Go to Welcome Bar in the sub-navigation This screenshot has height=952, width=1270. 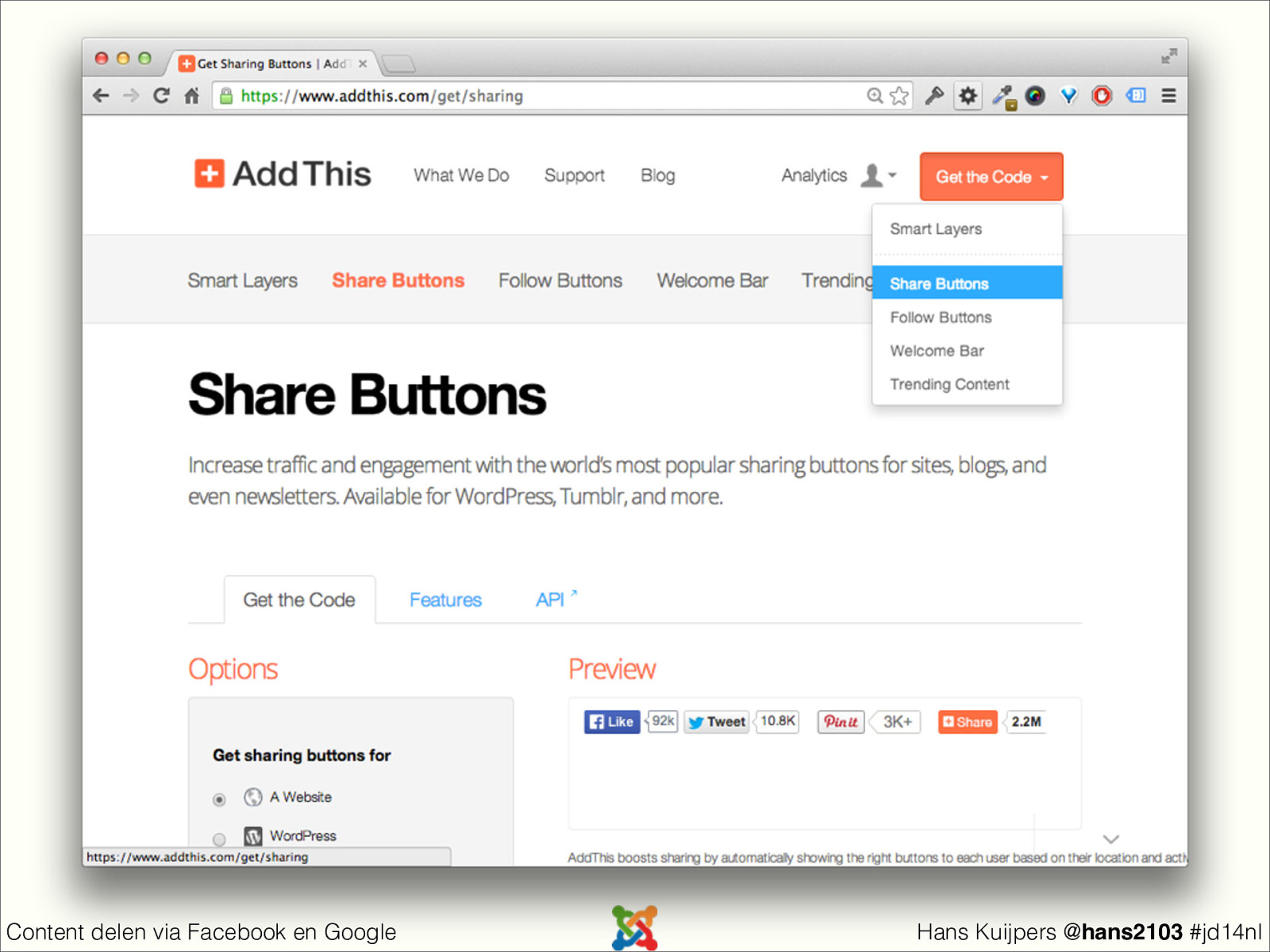pyautogui.click(x=712, y=281)
